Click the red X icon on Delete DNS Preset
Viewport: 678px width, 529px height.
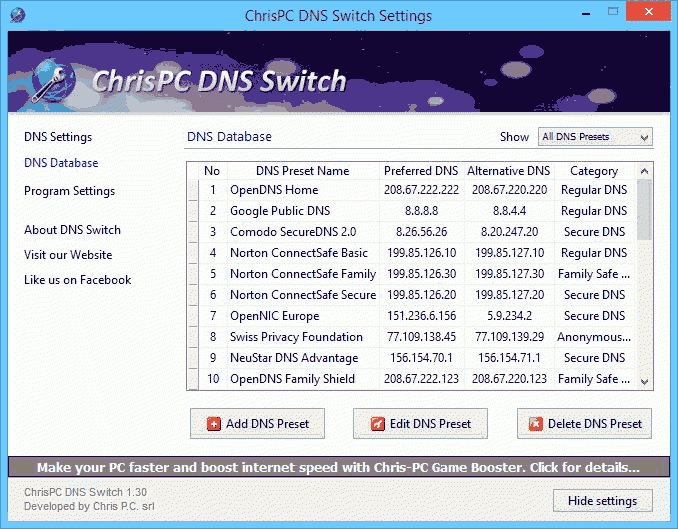click(x=535, y=424)
